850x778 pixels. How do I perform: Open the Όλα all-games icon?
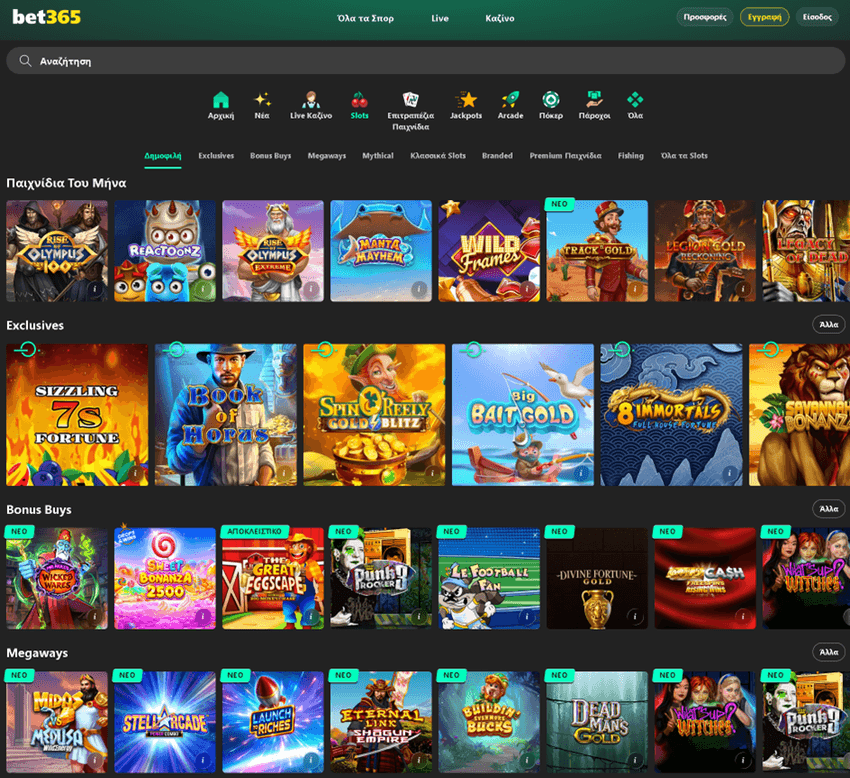[635, 100]
